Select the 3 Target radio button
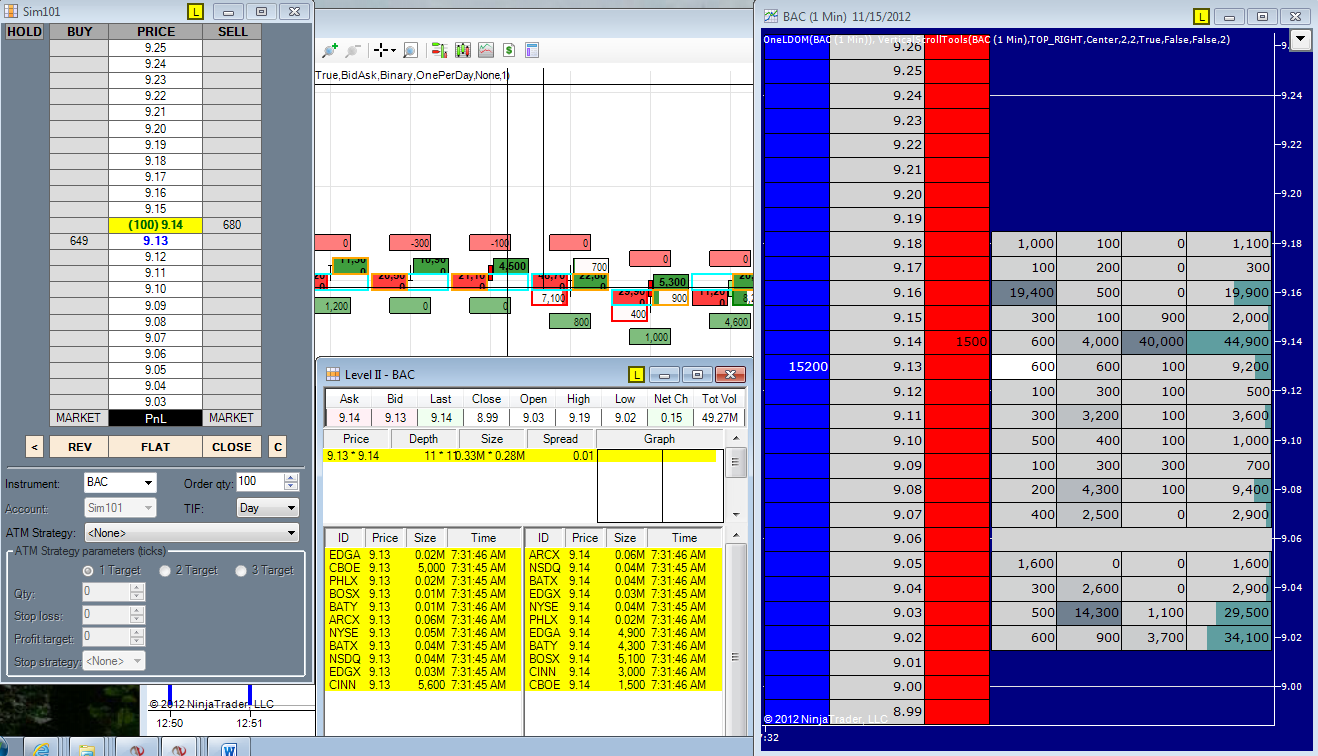 click(x=242, y=570)
